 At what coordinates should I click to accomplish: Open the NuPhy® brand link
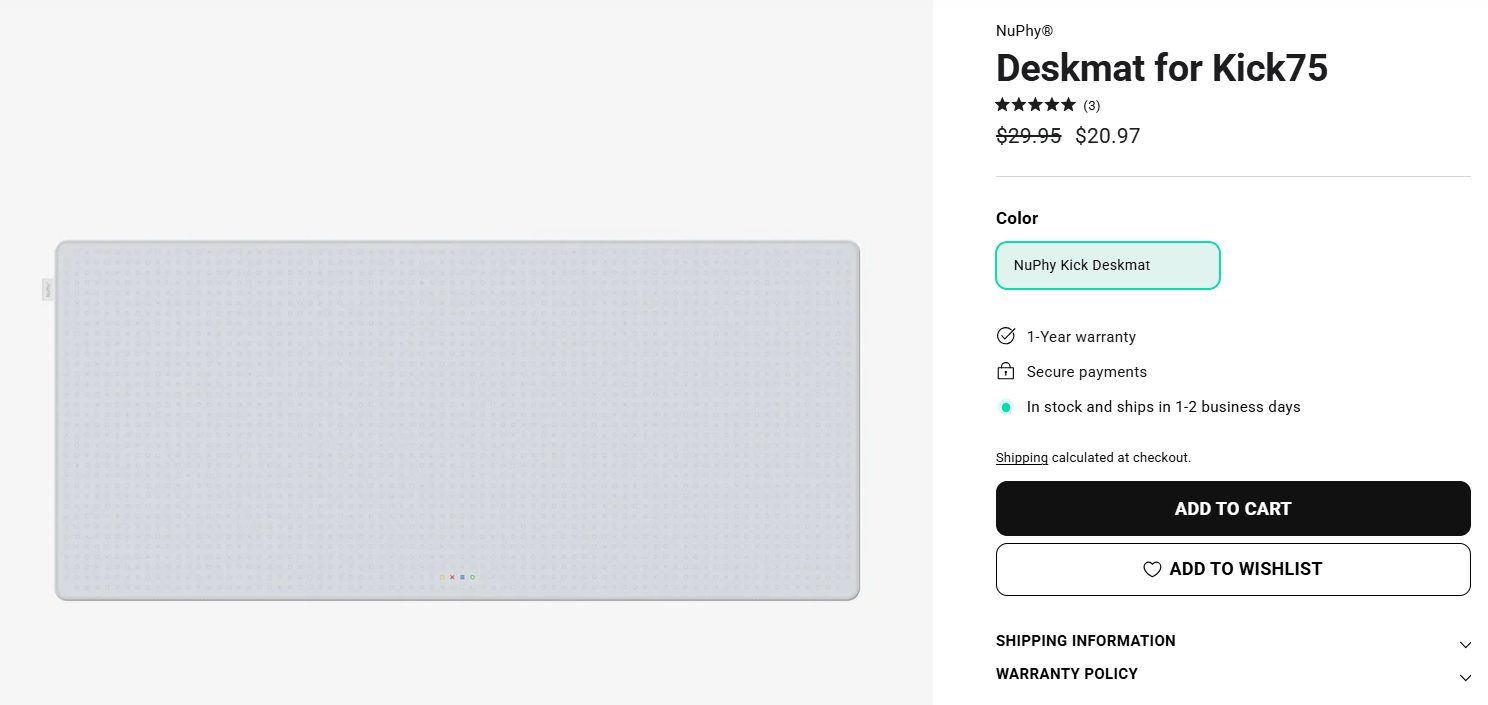[x=1024, y=31]
